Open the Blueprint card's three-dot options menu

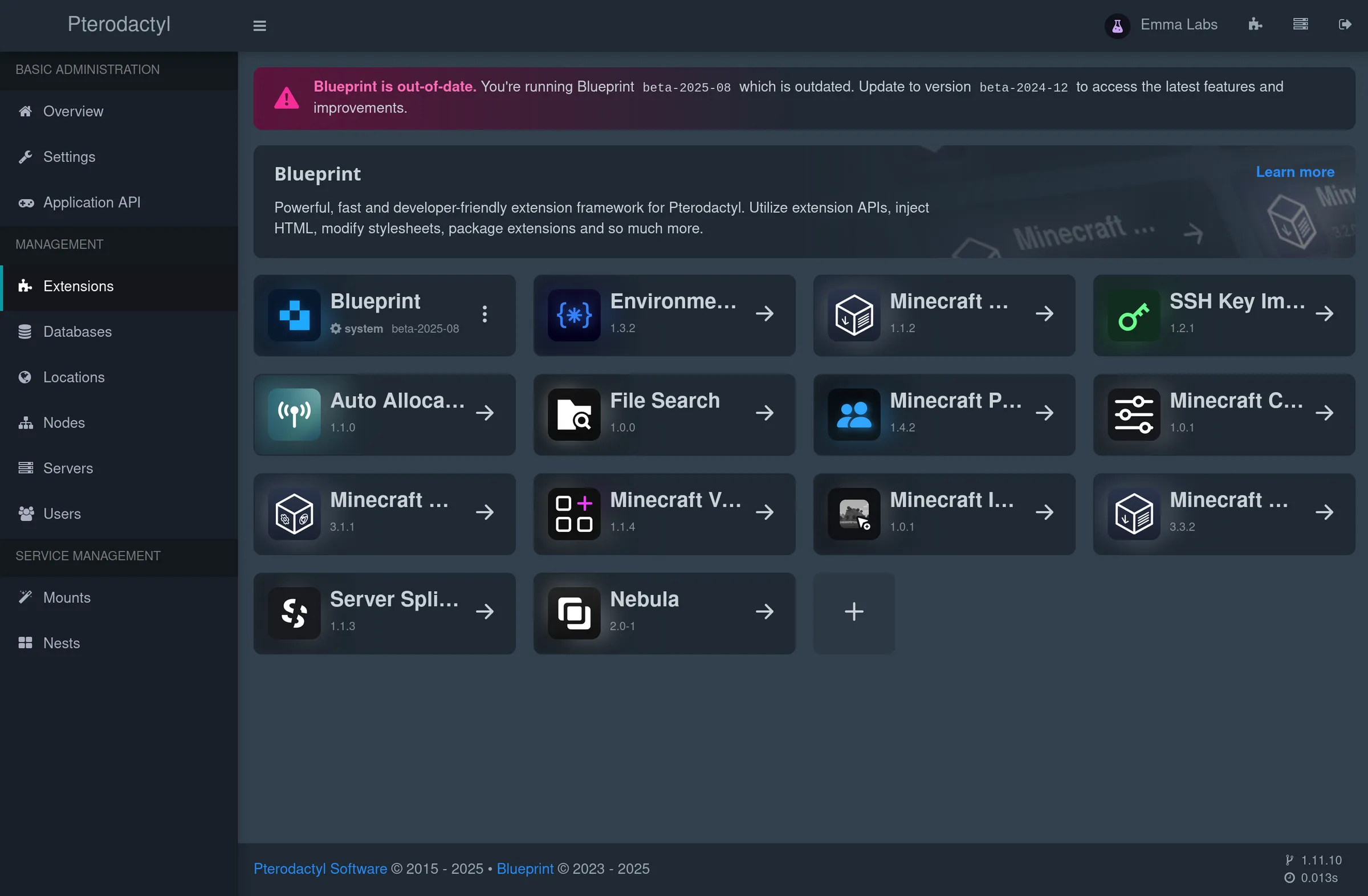point(484,315)
